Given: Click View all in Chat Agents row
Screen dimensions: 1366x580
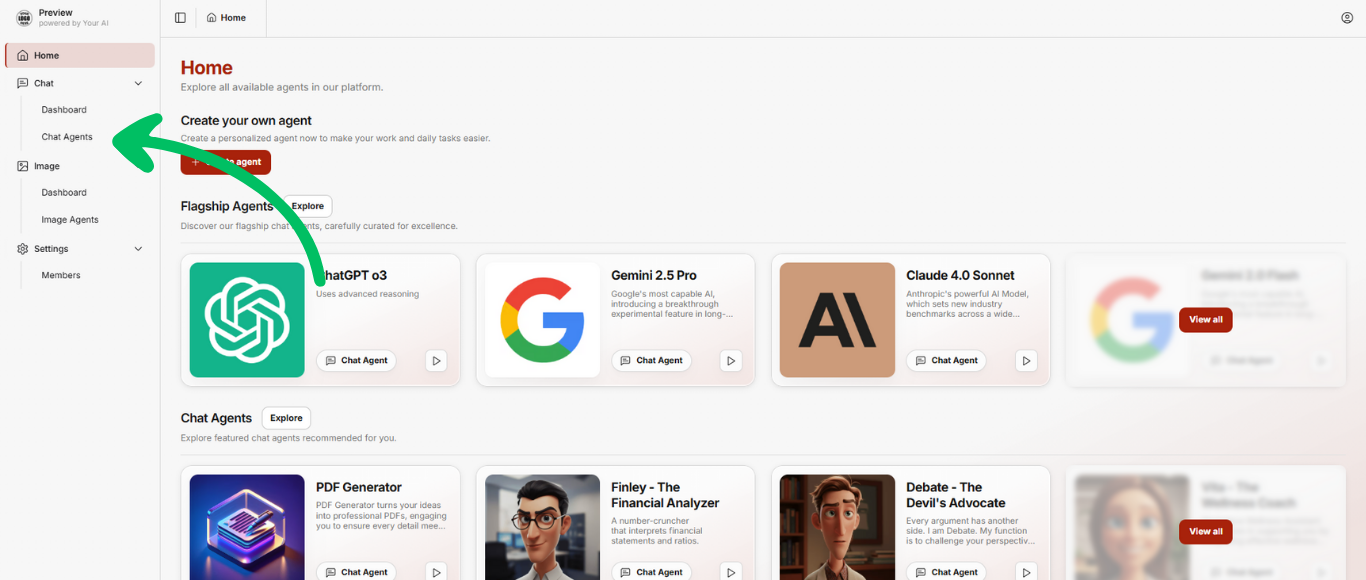Looking at the screenshot, I should point(1206,531).
